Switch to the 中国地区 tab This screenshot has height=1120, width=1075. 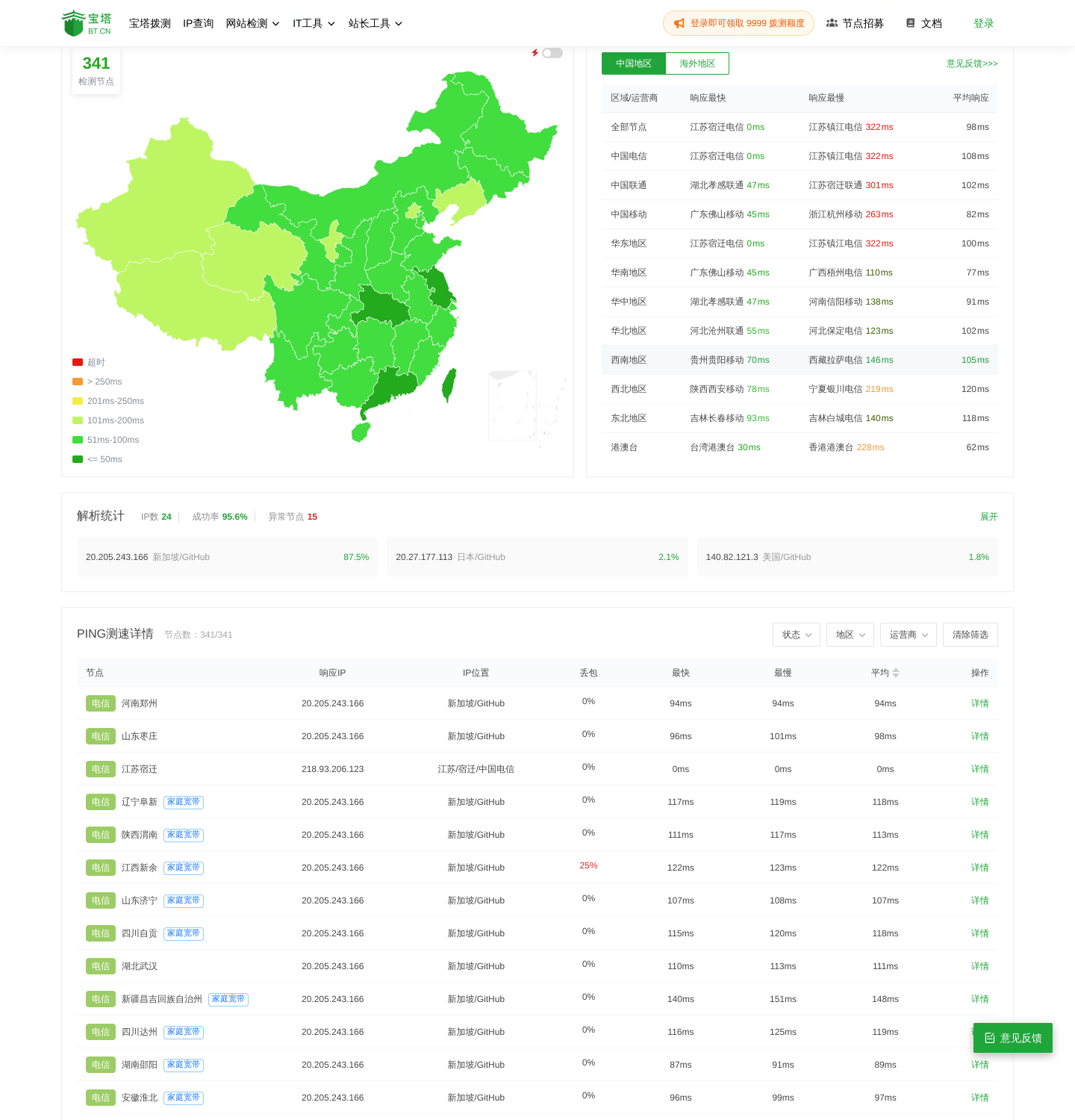(x=634, y=63)
